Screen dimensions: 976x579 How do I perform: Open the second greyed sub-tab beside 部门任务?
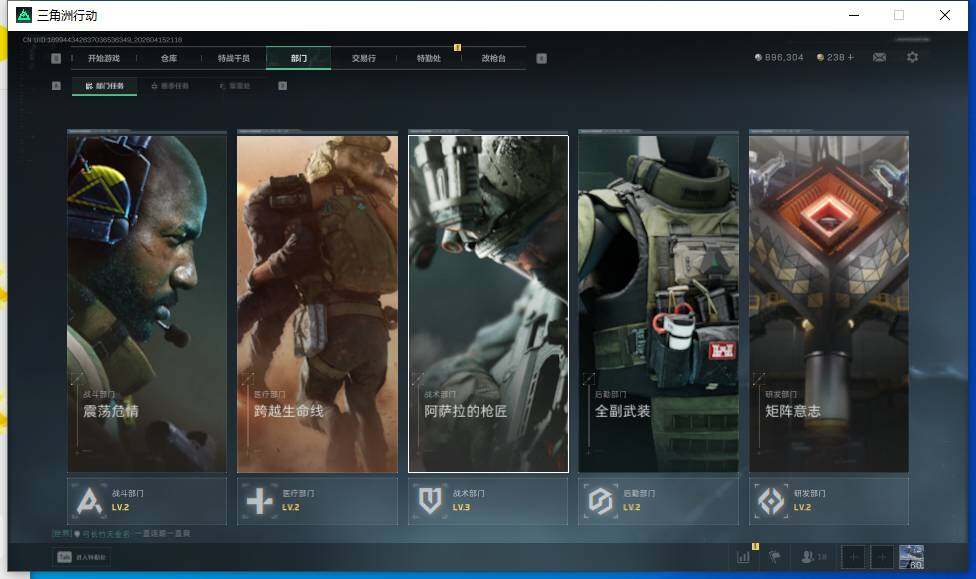(x=170, y=86)
